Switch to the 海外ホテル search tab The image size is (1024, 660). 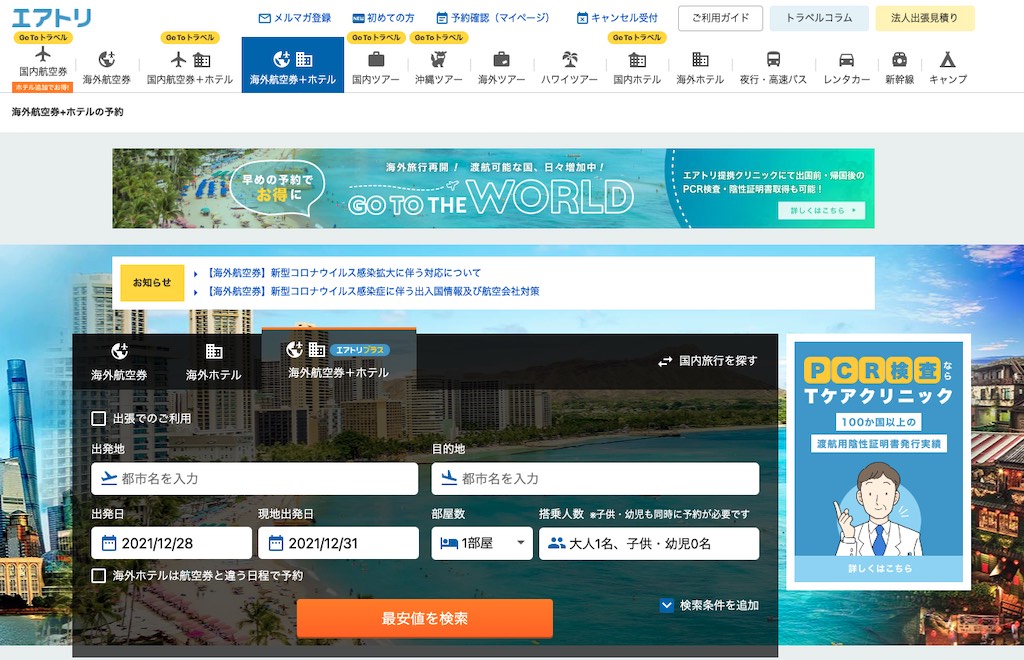click(x=214, y=362)
